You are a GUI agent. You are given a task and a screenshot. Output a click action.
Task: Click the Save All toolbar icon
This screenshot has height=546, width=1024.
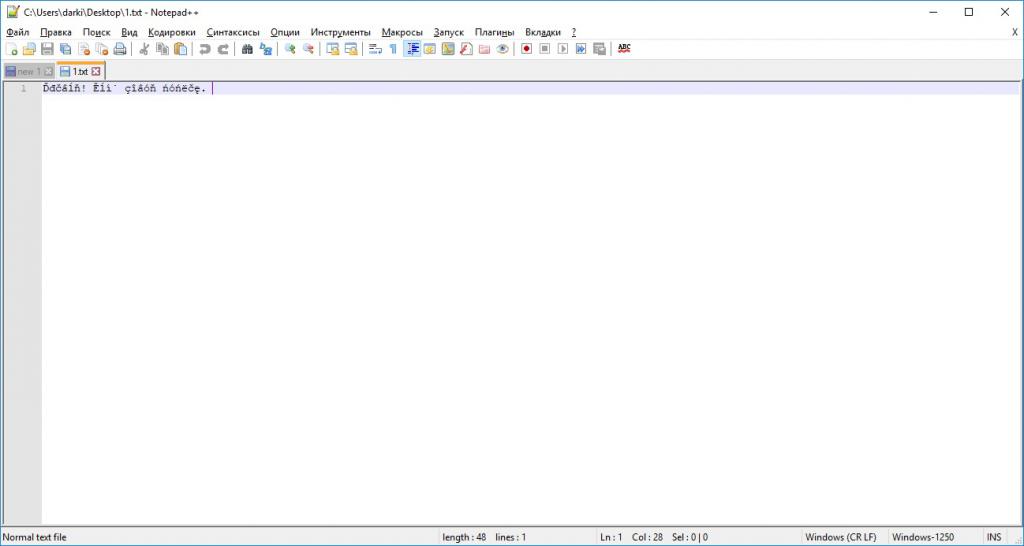65,49
